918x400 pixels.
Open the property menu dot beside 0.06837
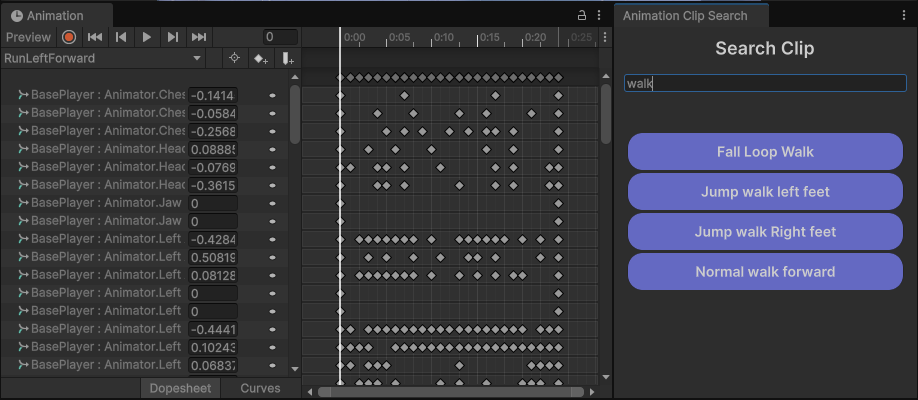tap(272, 365)
